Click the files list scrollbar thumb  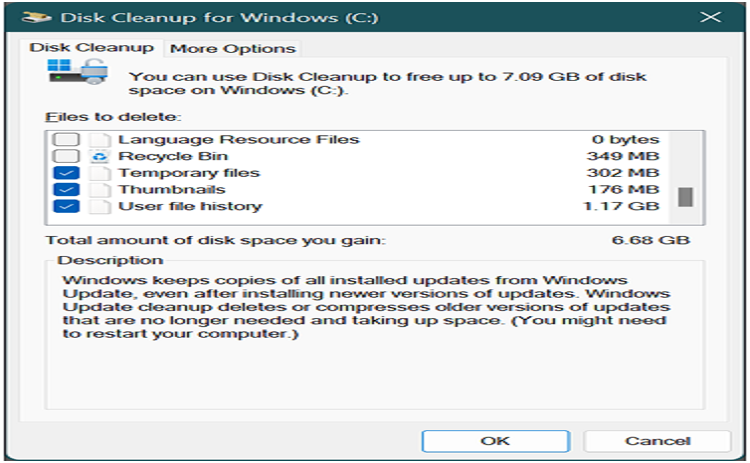685,197
